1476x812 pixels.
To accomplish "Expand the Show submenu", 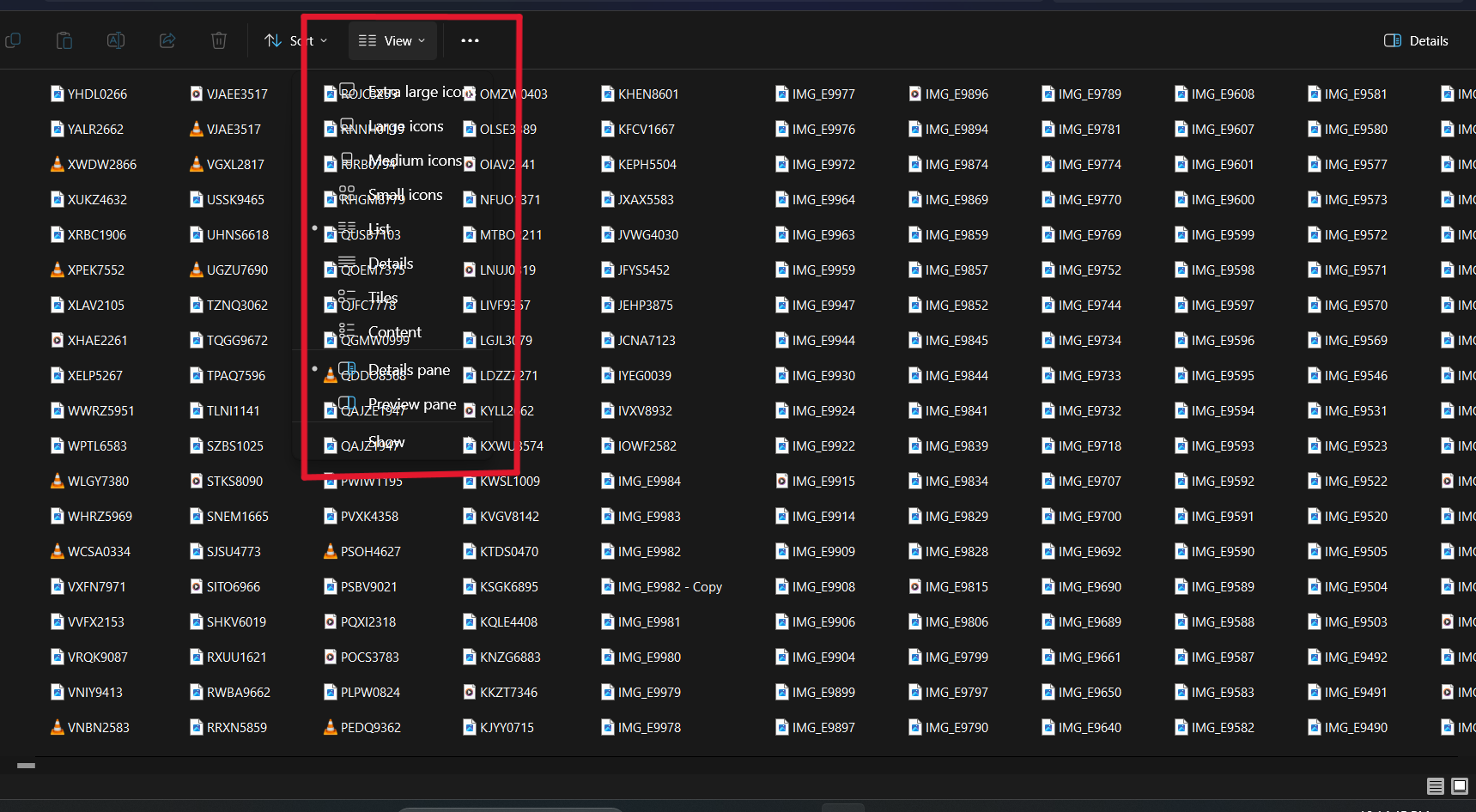I will (x=386, y=442).
